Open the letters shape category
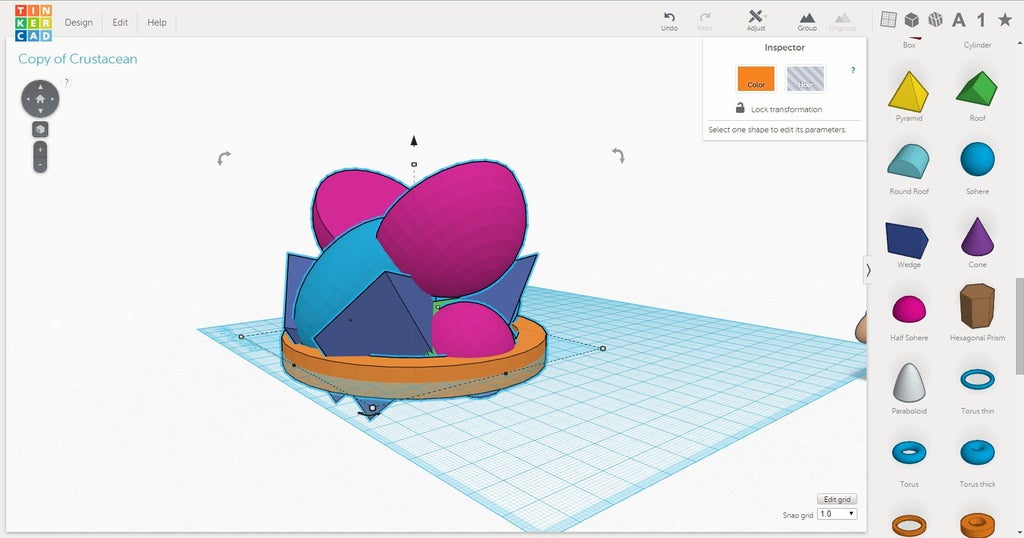 [959, 20]
